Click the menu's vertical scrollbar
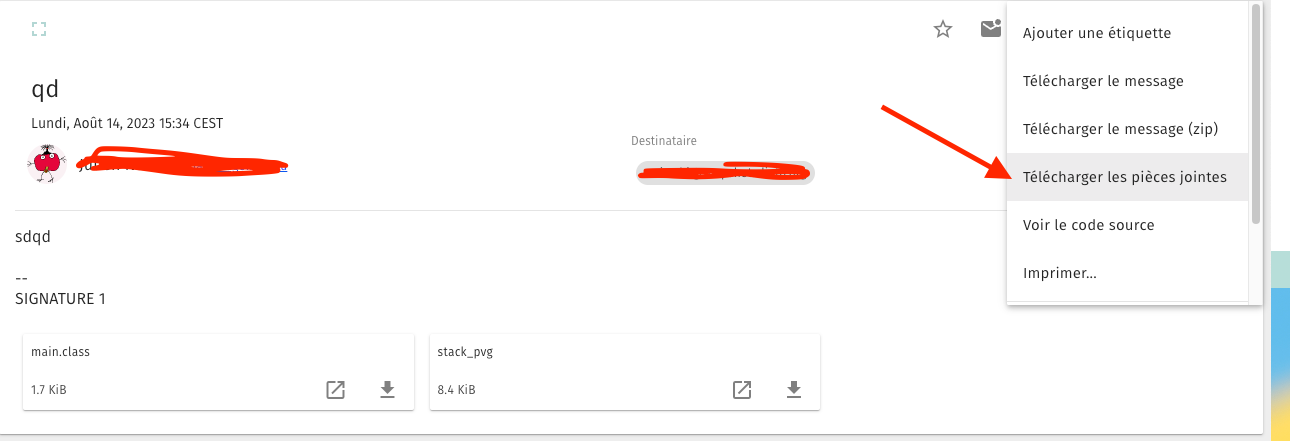Viewport: 1290px width, 441px height. coord(1256,110)
